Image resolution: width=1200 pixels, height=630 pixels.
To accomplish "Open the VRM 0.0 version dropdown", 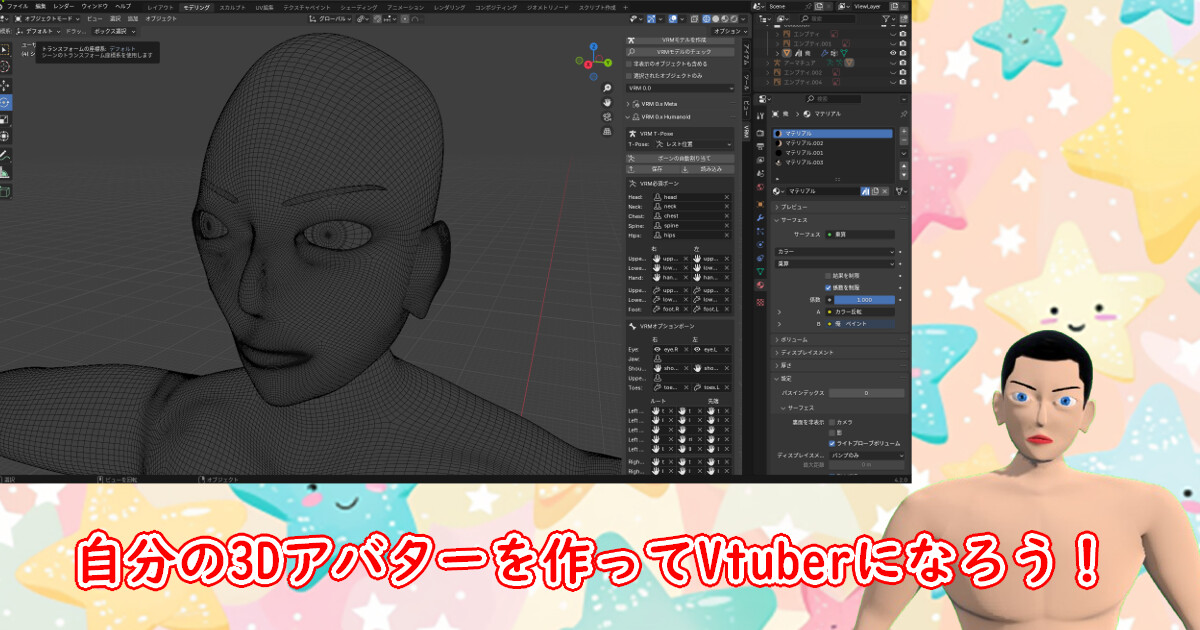I will (x=680, y=88).
